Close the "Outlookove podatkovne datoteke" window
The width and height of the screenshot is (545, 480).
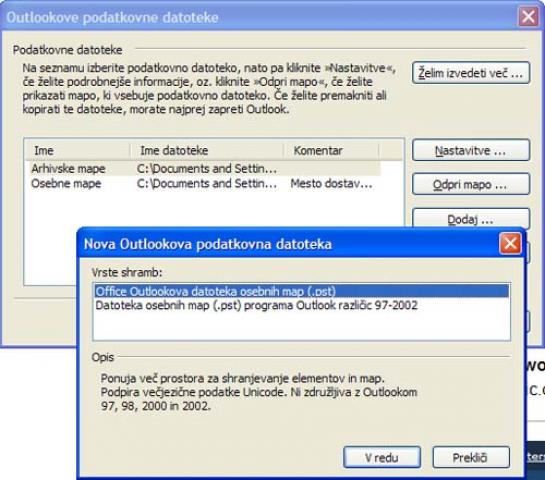(529, 16)
